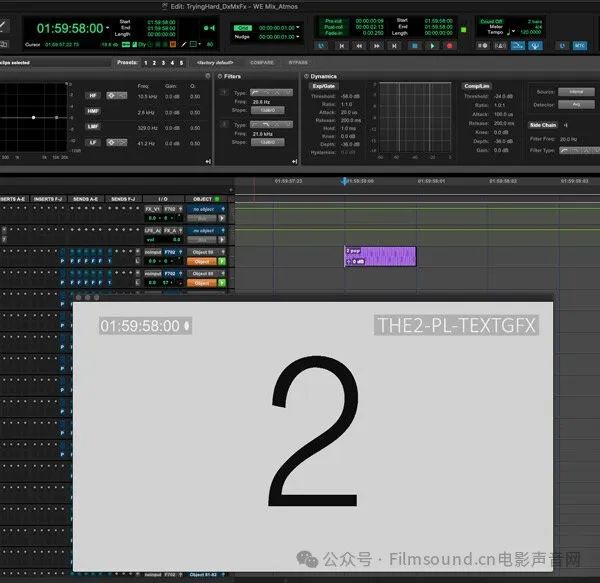Click the Side Chain section header
This screenshot has width=600, height=583.
(x=544, y=125)
